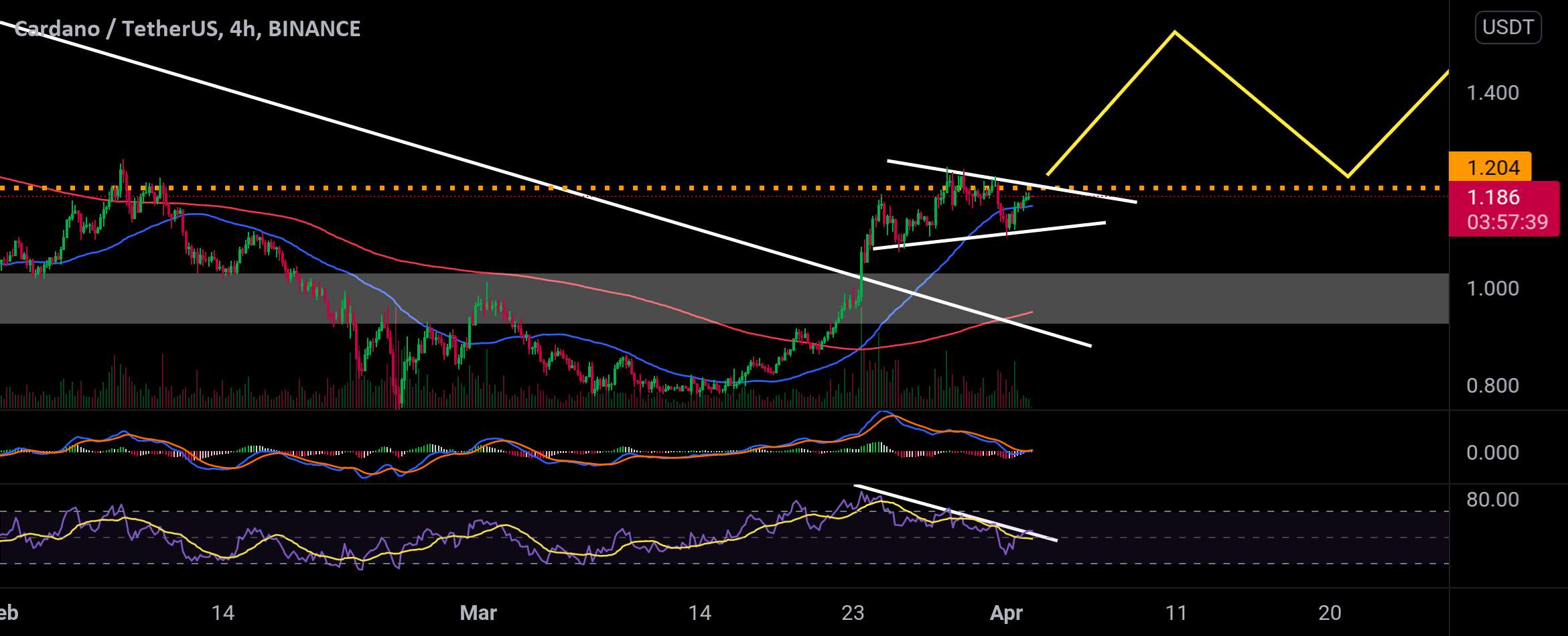
Task: Click the USDT currency button
Action: coord(1508,27)
